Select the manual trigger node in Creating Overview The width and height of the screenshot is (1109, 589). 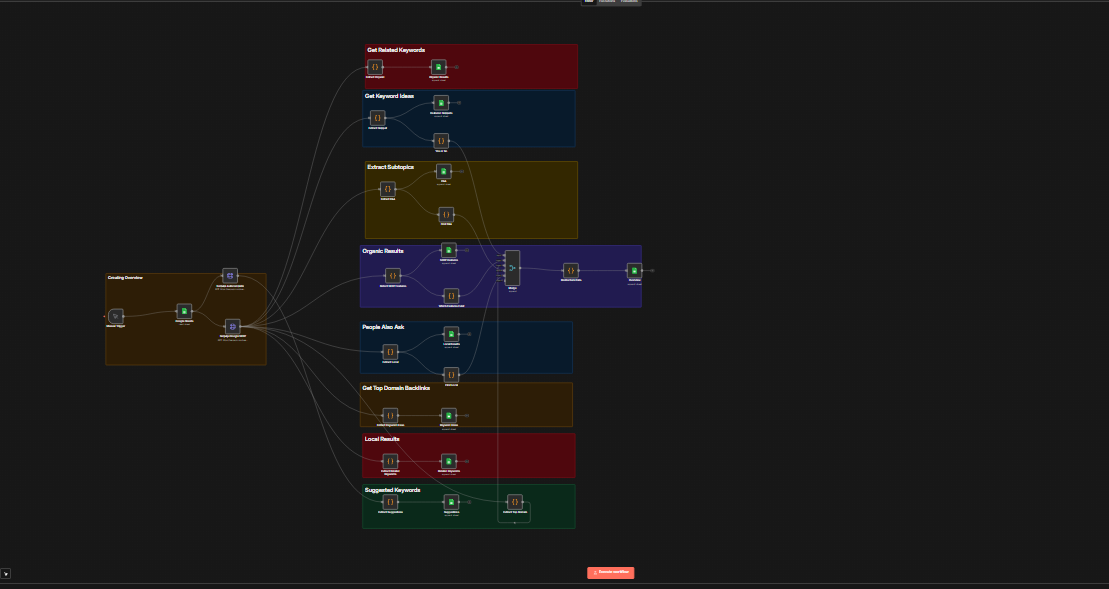[x=116, y=316]
